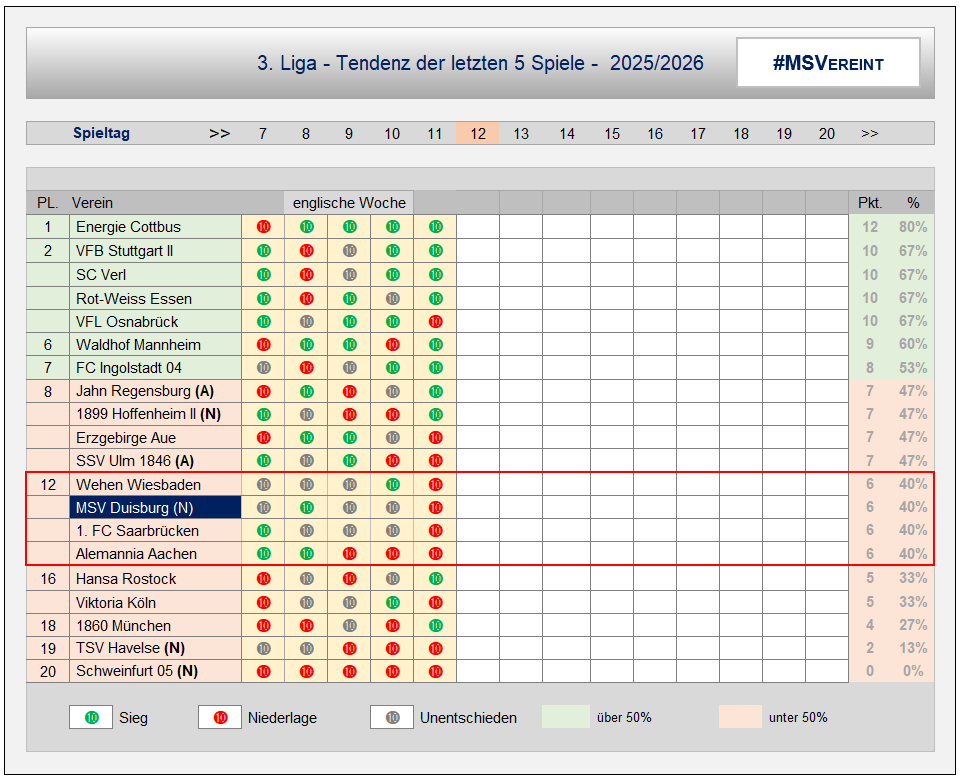Select highlighted matchday 12 in Spieltag row

[x=478, y=134]
